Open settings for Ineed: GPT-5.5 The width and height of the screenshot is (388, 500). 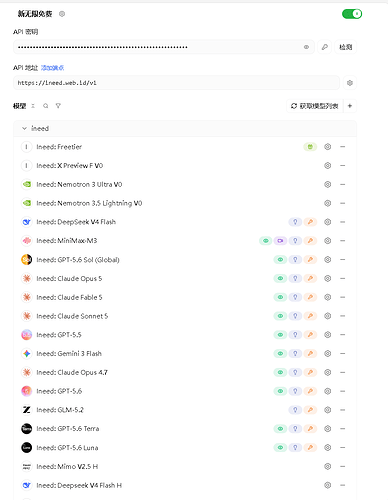coord(328,335)
